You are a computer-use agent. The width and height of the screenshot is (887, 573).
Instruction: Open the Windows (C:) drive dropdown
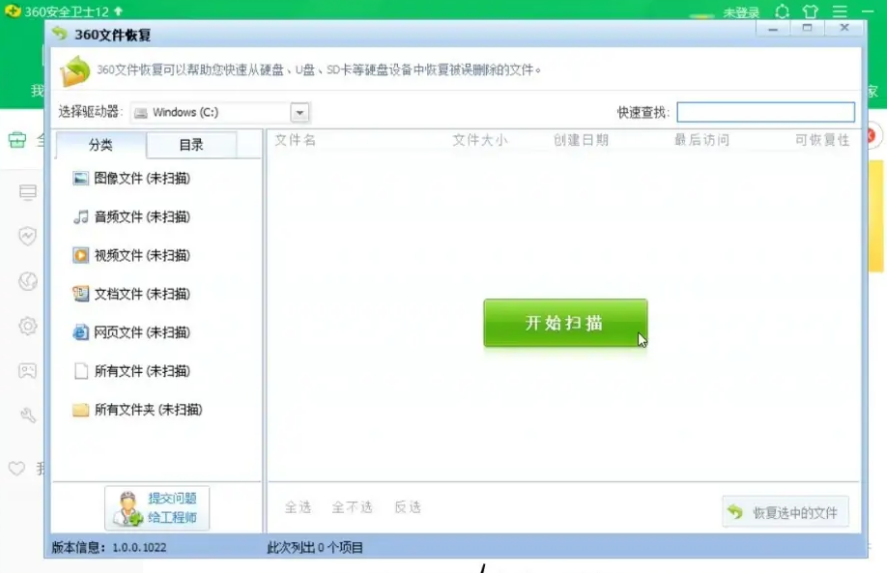tap(300, 113)
